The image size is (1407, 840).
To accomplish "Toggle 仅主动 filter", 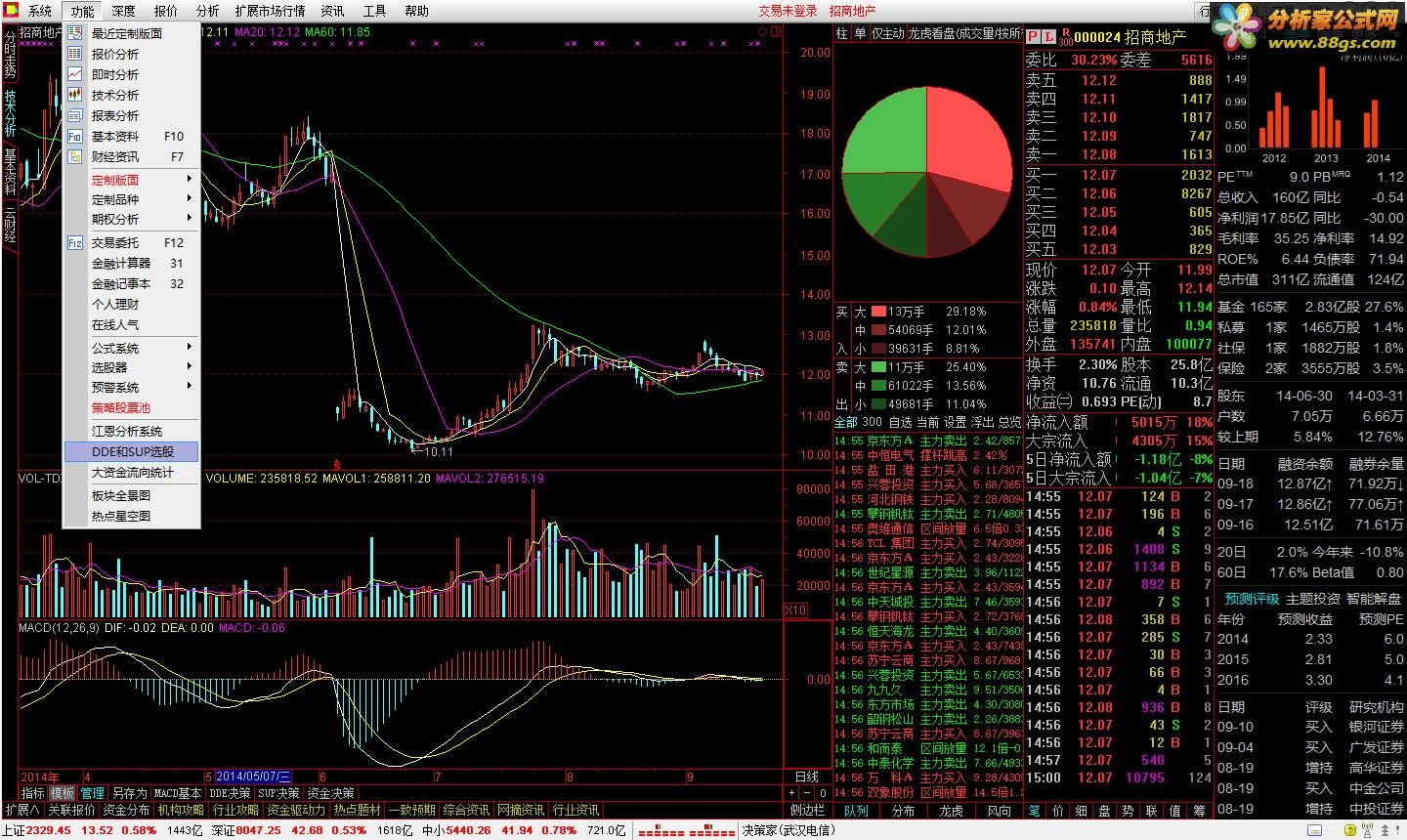I will [x=887, y=33].
